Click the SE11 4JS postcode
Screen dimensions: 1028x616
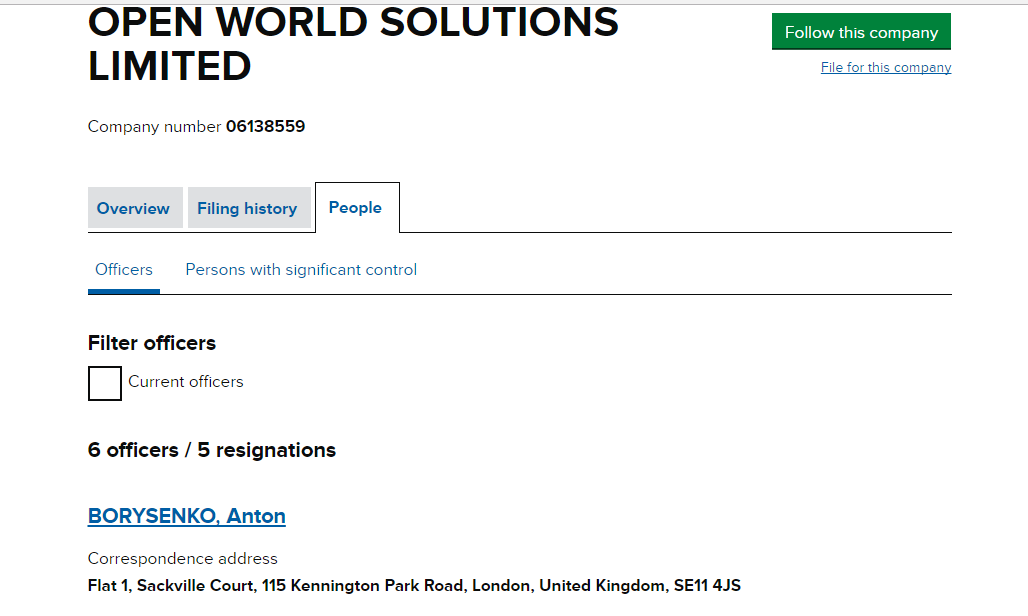pyautogui.click(x=707, y=585)
